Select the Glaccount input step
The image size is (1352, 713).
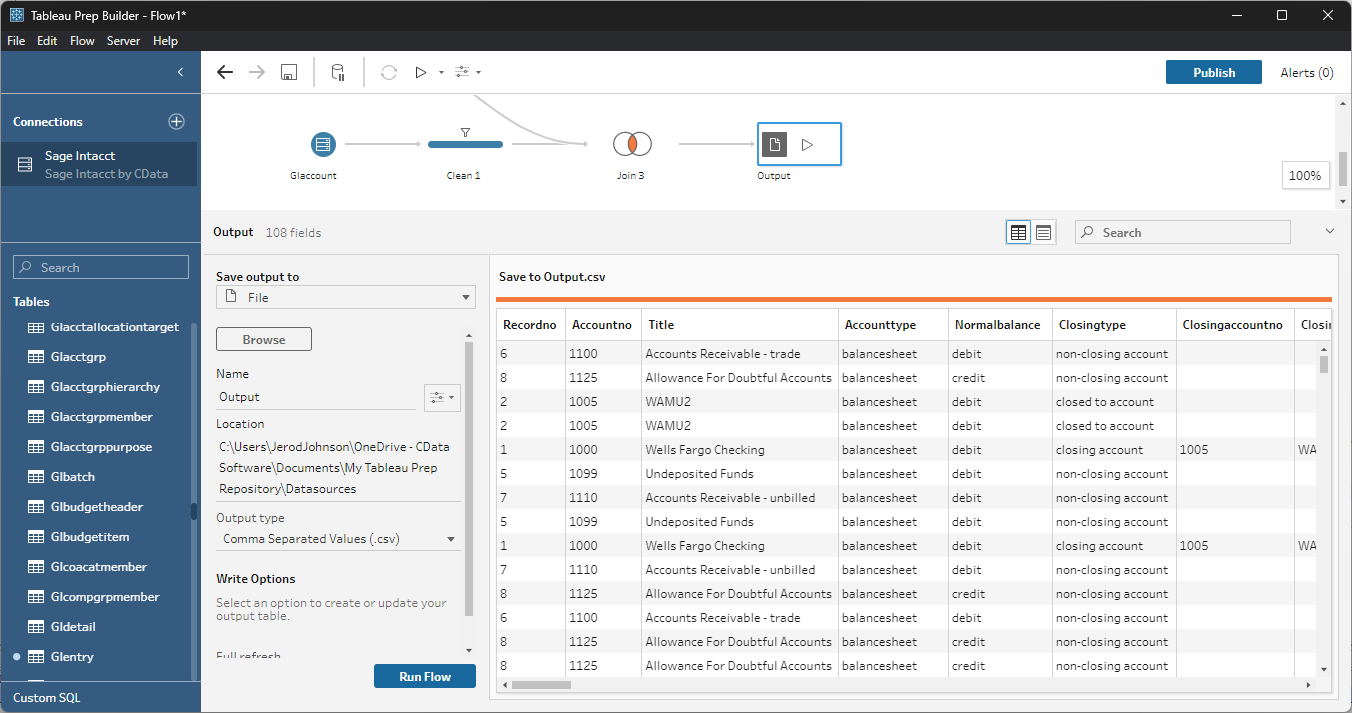coord(323,144)
